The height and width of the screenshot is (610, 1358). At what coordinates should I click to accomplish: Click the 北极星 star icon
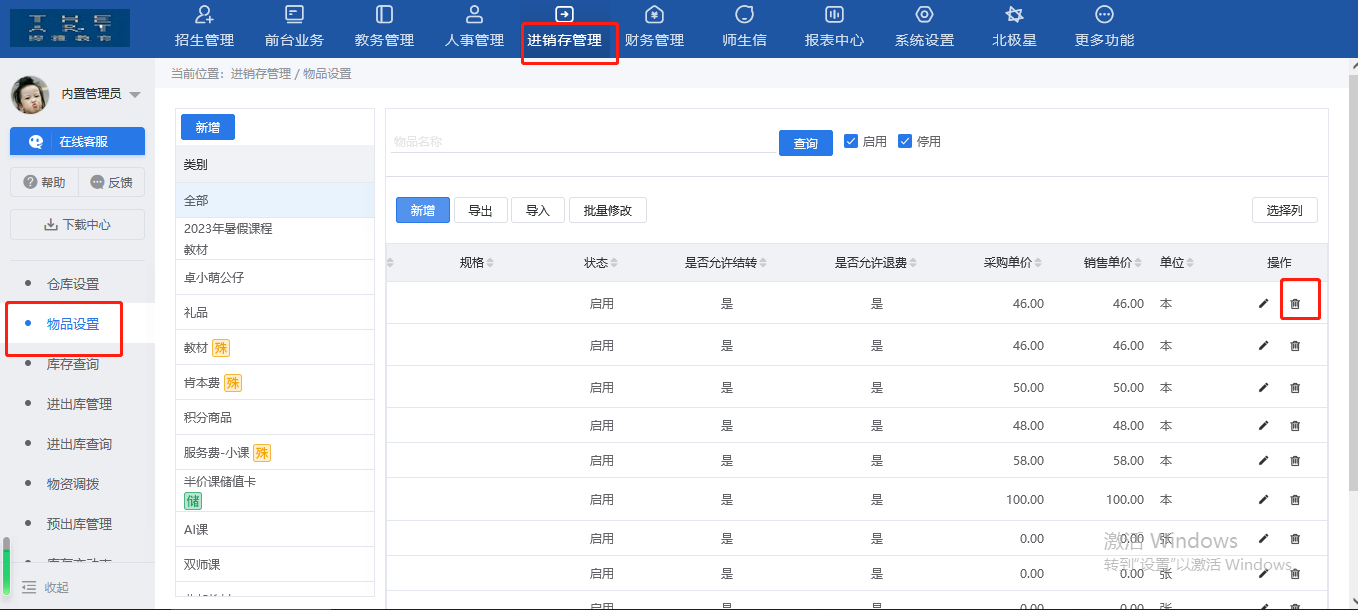coord(1014,14)
